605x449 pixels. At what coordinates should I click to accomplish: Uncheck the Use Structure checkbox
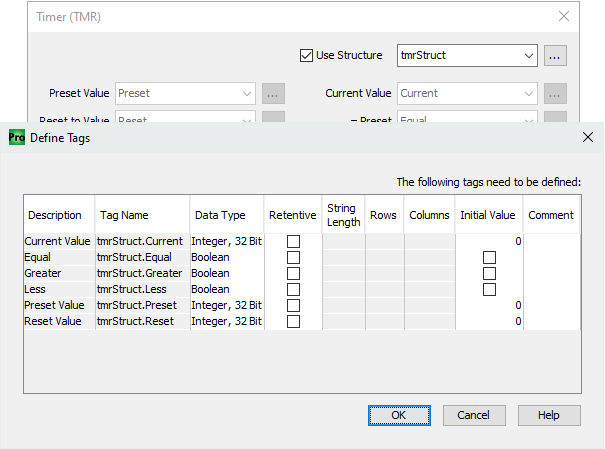coord(307,56)
